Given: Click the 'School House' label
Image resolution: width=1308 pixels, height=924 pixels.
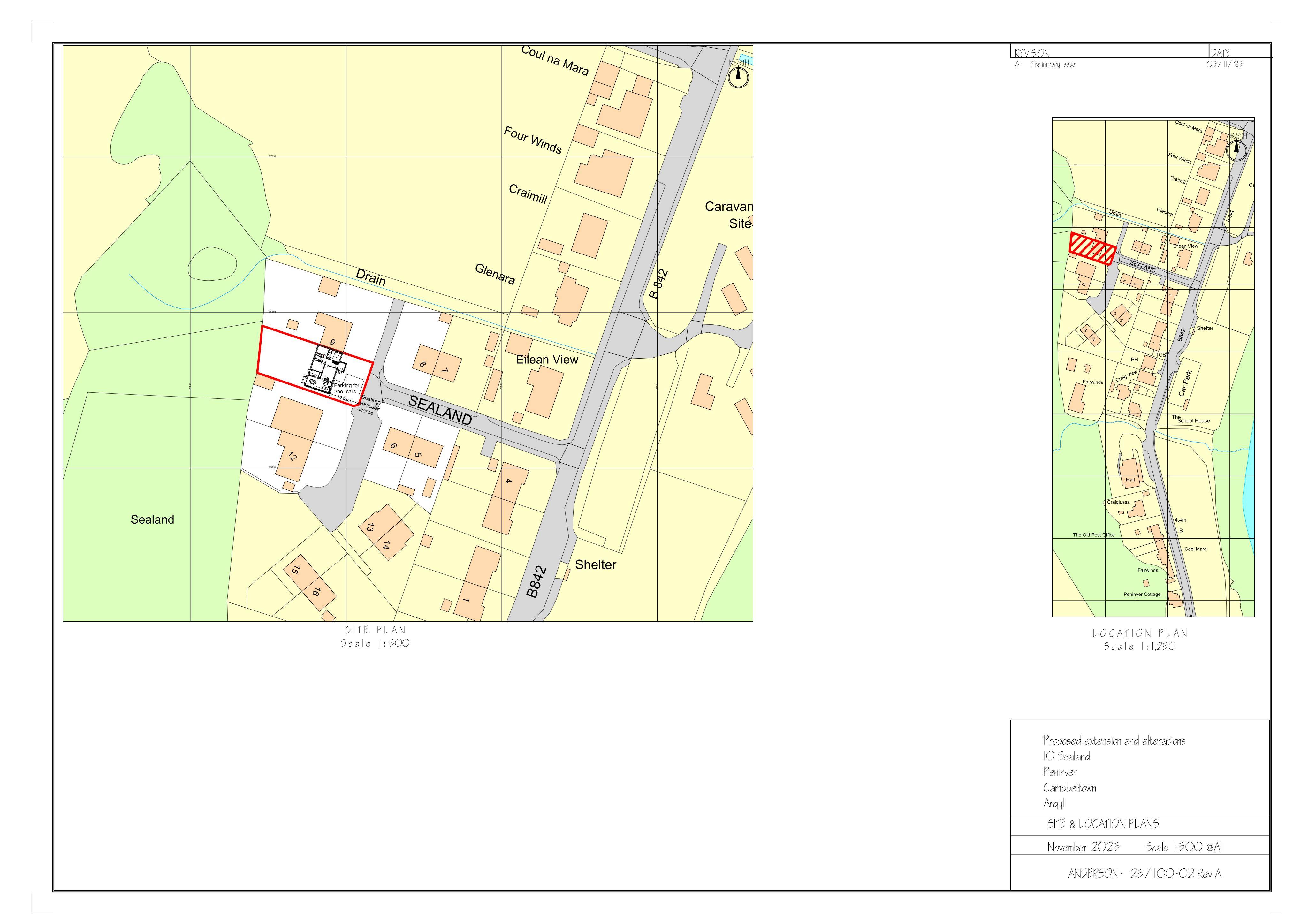Looking at the screenshot, I should (1193, 420).
